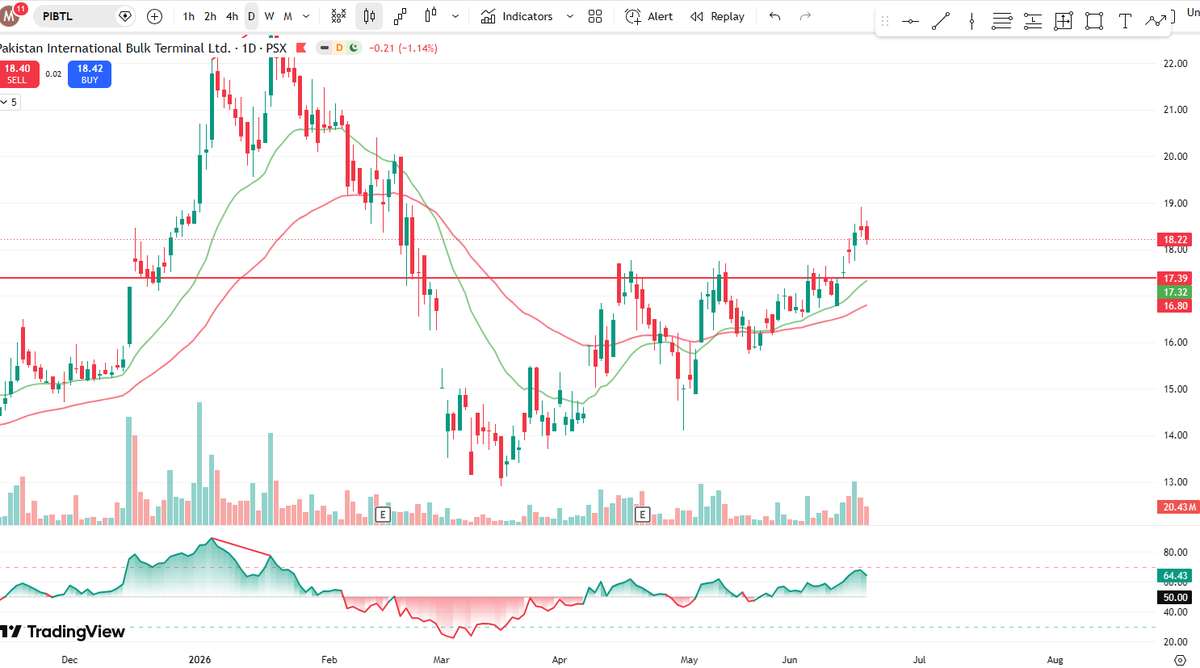The image size is (1200, 668).
Task: Redo the last action
Action: pyautogui.click(x=805, y=16)
